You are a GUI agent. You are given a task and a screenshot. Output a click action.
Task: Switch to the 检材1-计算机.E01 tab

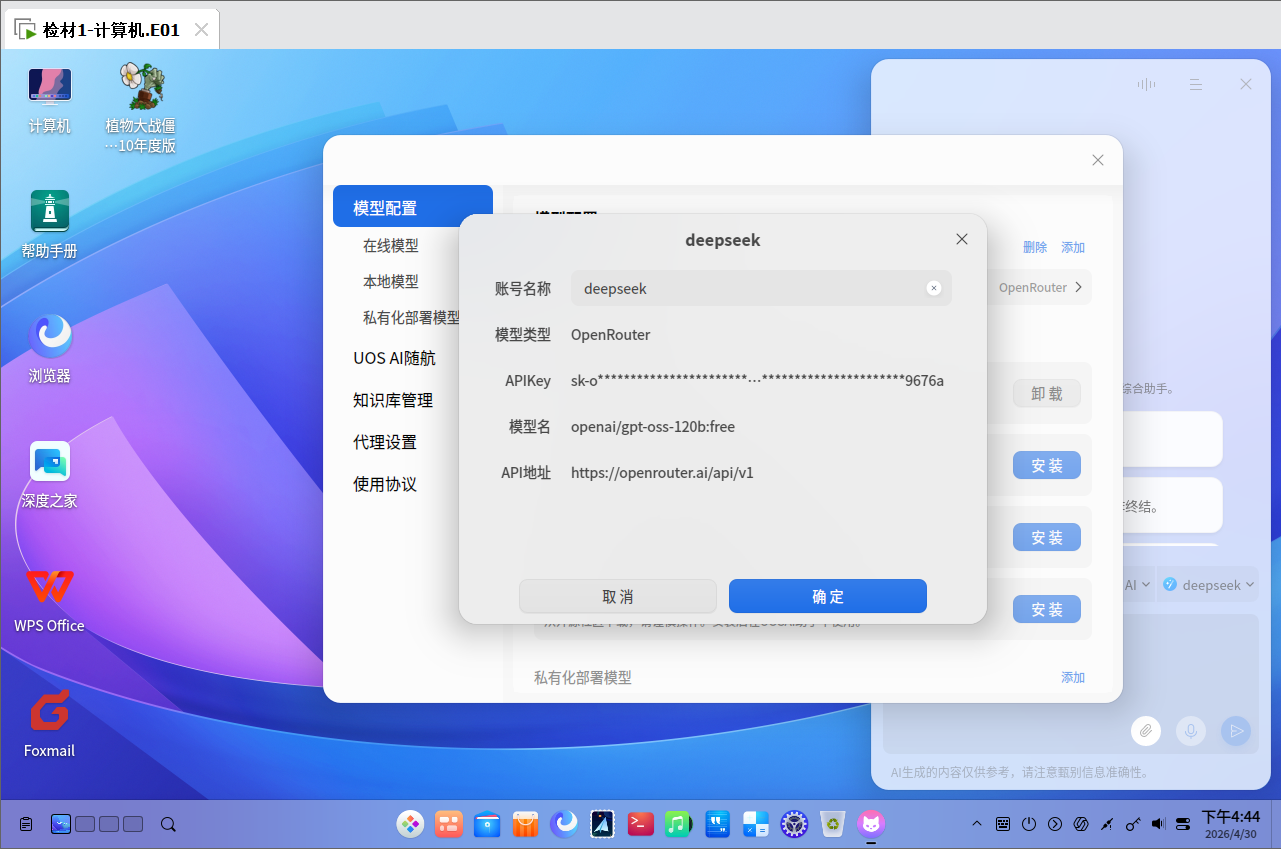tap(111, 30)
